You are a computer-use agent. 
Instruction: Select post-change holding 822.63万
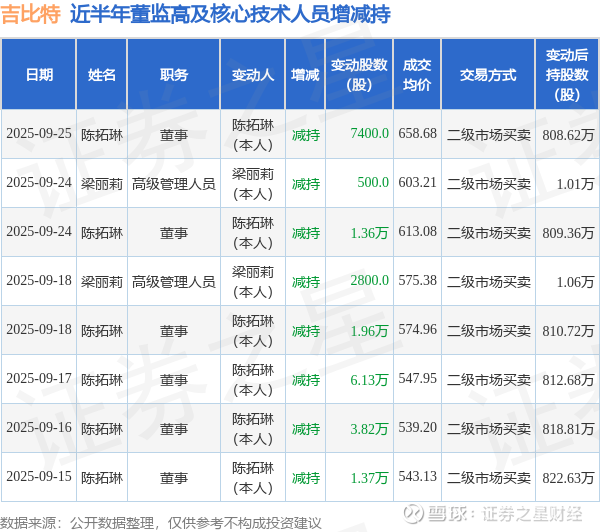click(568, 477)
